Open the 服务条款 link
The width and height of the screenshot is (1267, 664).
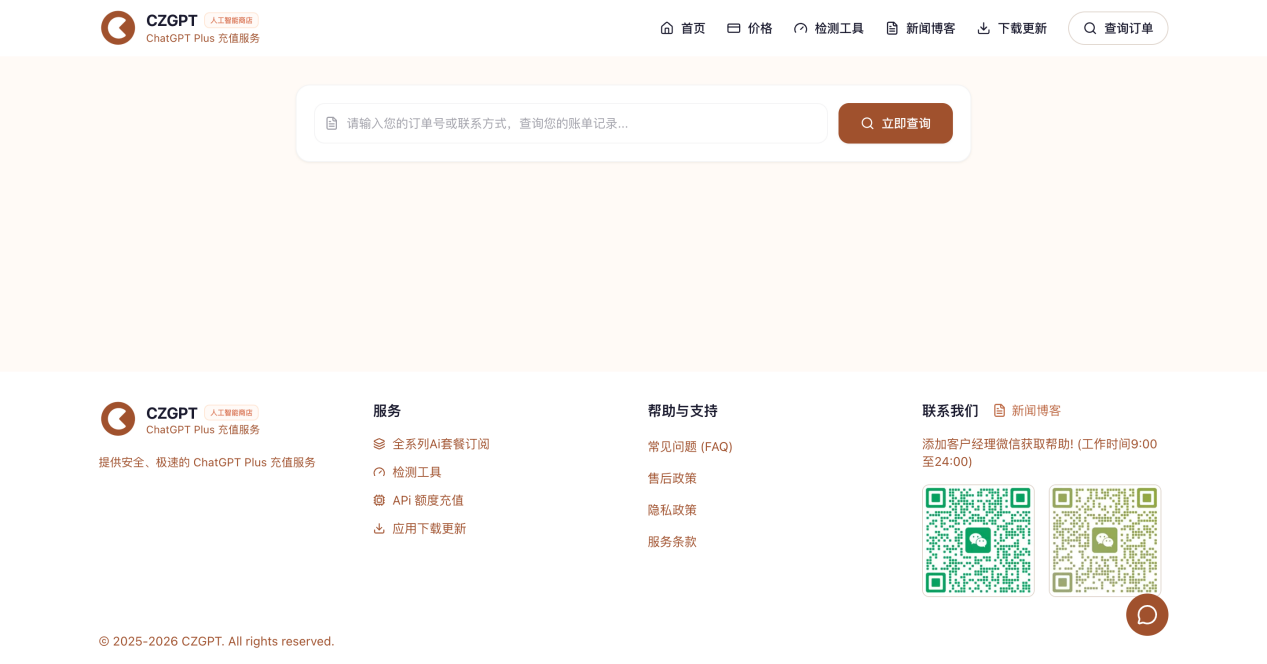pos(672,541)
